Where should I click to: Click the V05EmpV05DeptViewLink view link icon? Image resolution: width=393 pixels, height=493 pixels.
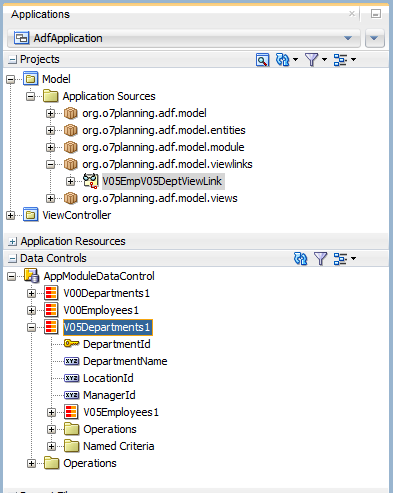[x=90, y=181]
